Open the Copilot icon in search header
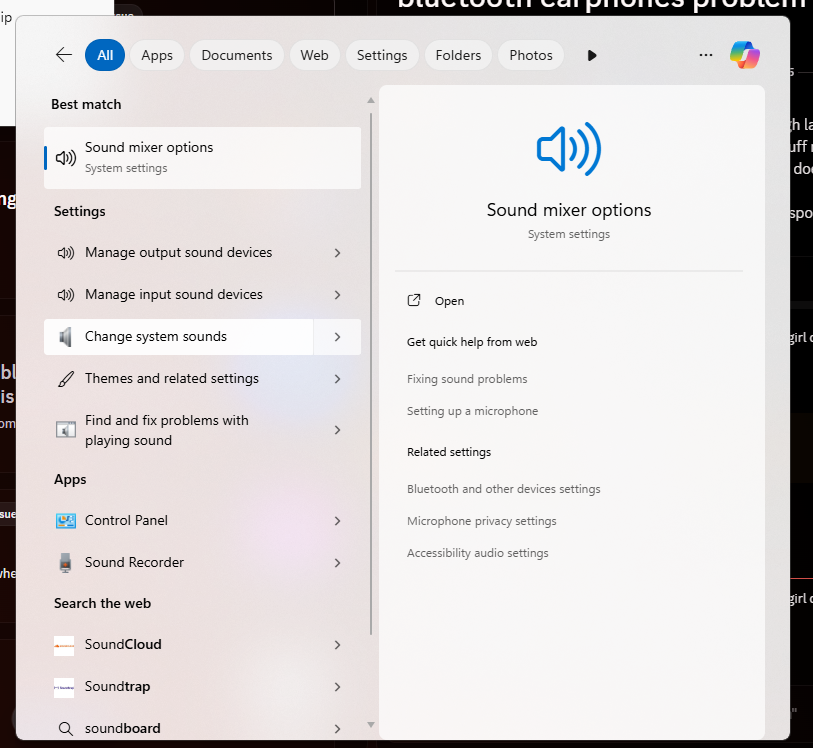 click(745, 55)
